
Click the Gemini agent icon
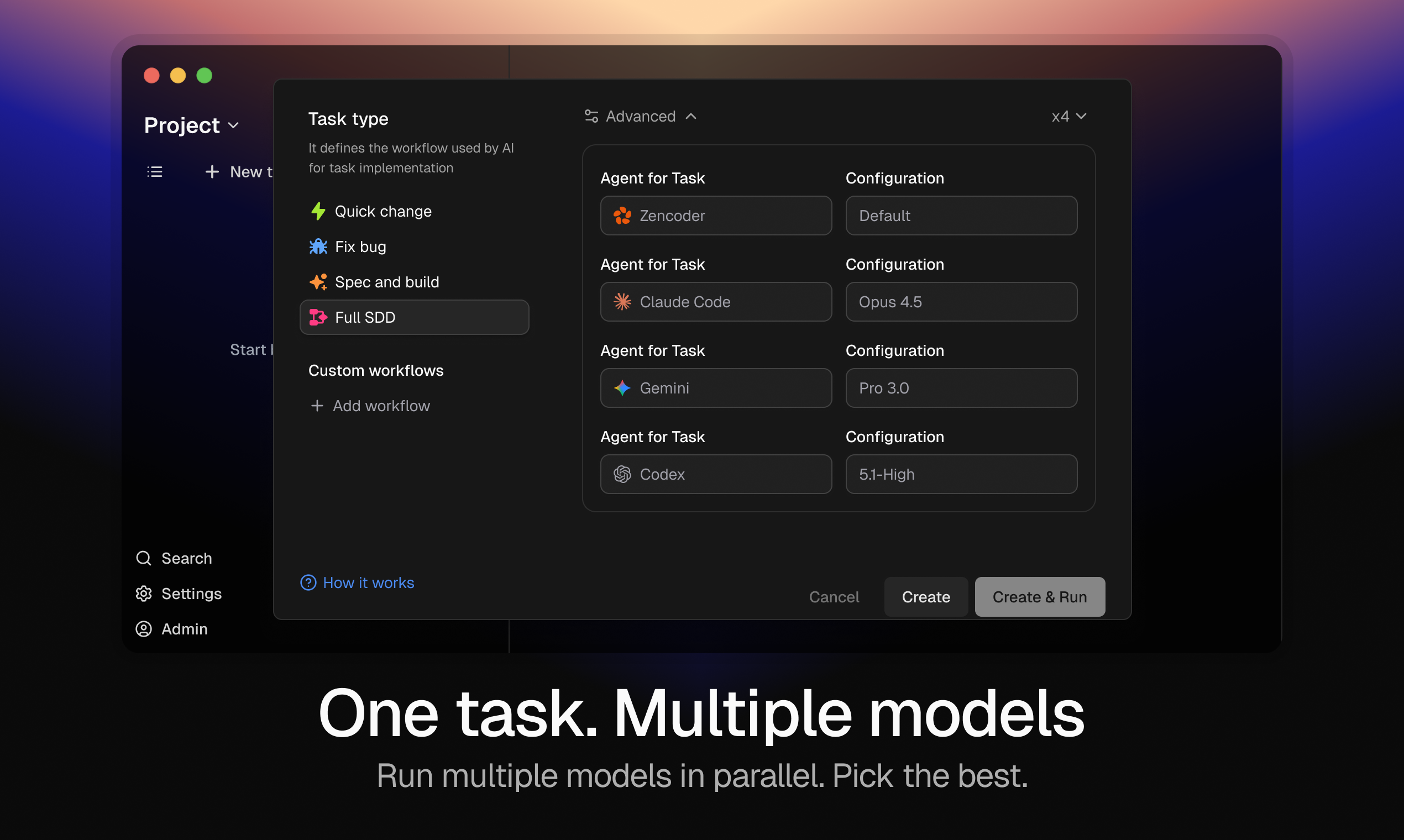(622, 388)
